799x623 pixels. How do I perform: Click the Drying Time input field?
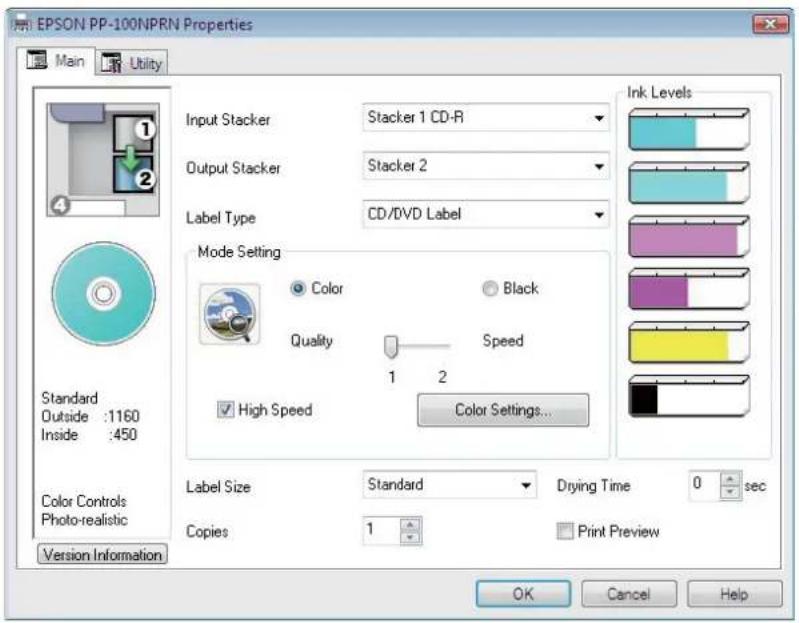[x=705, y=485]
